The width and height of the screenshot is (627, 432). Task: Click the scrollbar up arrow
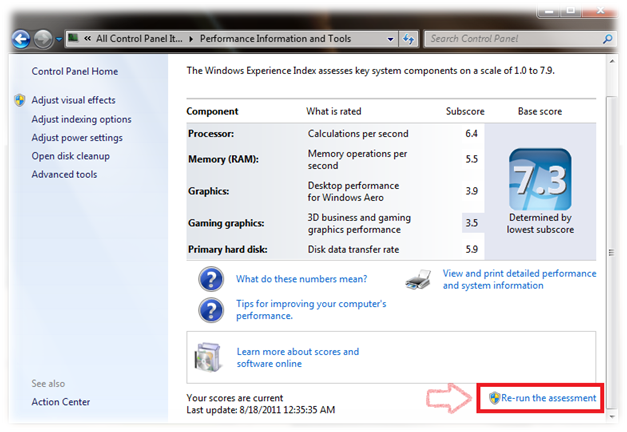click(x=612, y=62)
